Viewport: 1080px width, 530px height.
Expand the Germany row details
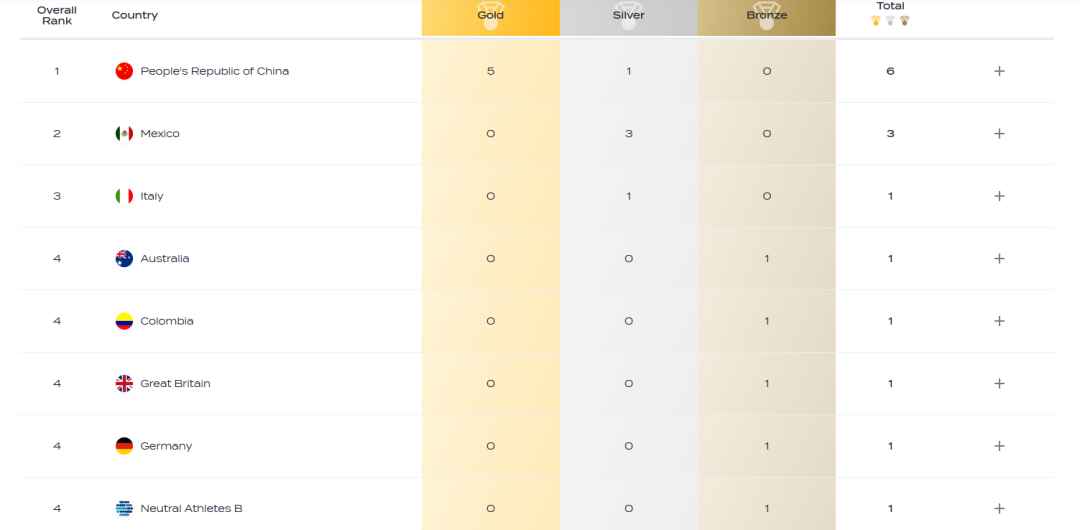click(x=999, y=446)
